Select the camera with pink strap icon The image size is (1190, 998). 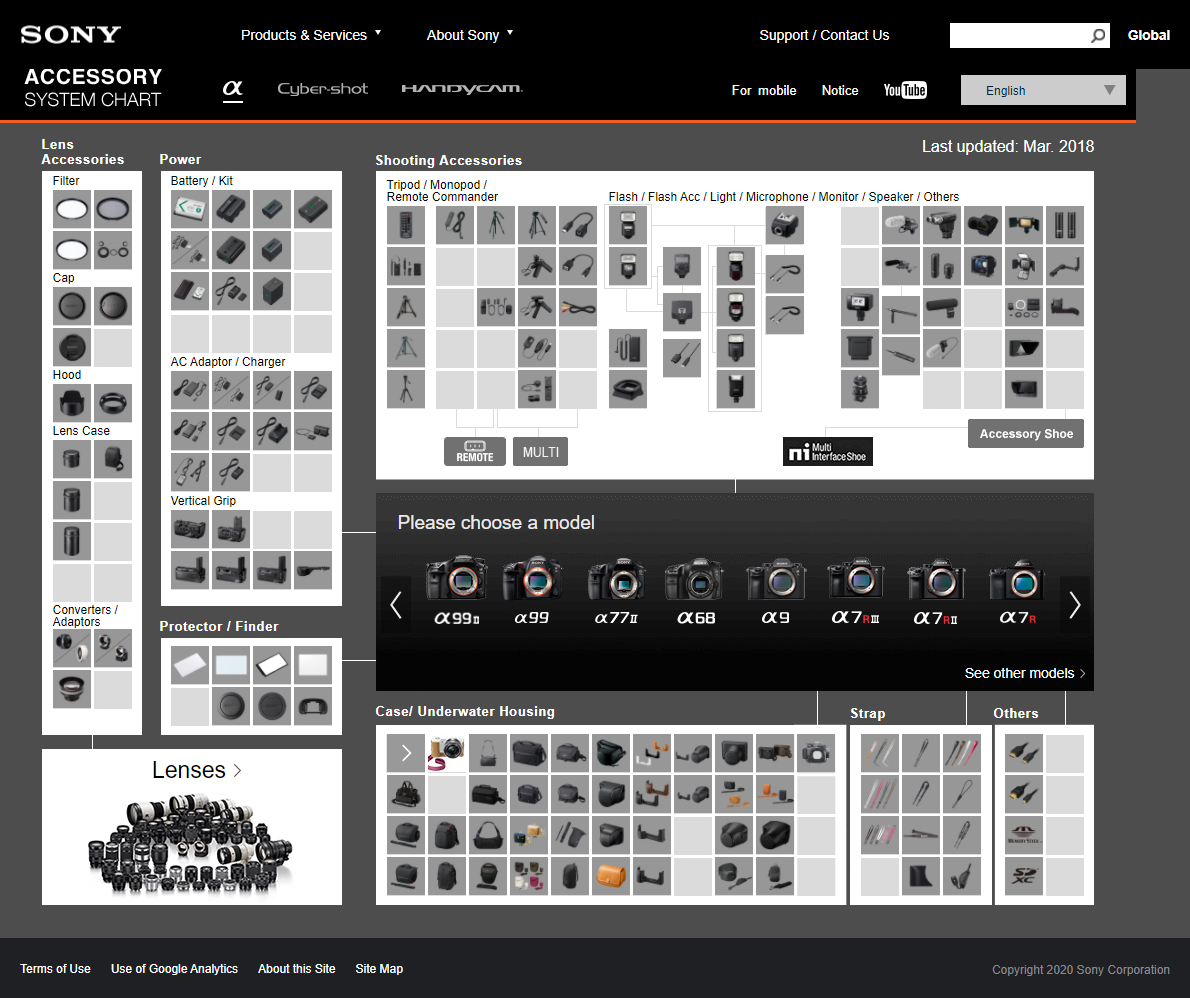[447, 754]
